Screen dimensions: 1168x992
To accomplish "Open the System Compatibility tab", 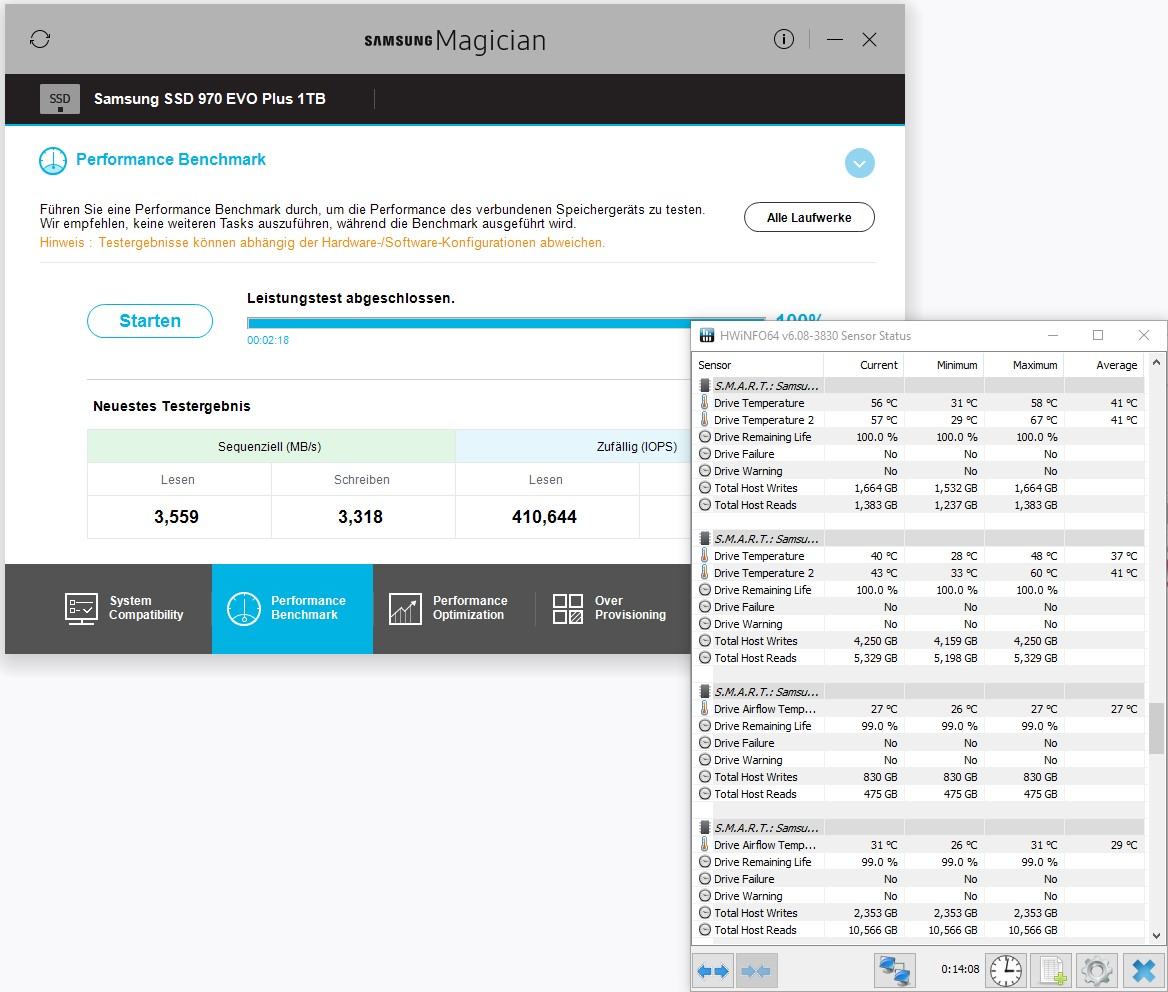I will tap(124, 608).
